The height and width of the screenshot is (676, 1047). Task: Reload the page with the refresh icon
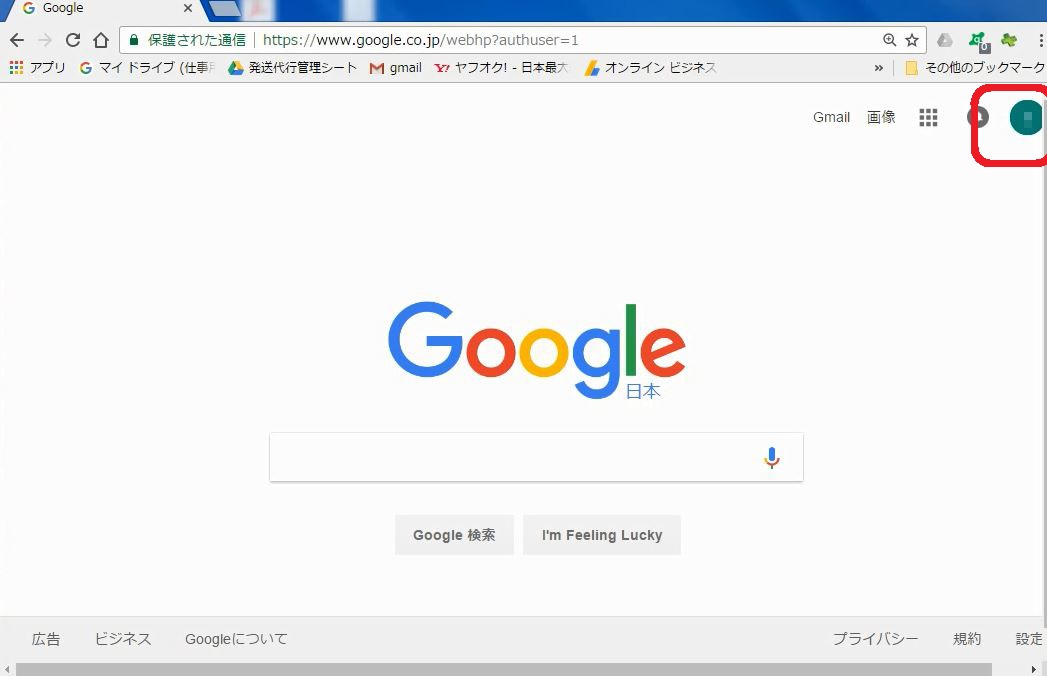pyautogui.click(x=73, y=40)
